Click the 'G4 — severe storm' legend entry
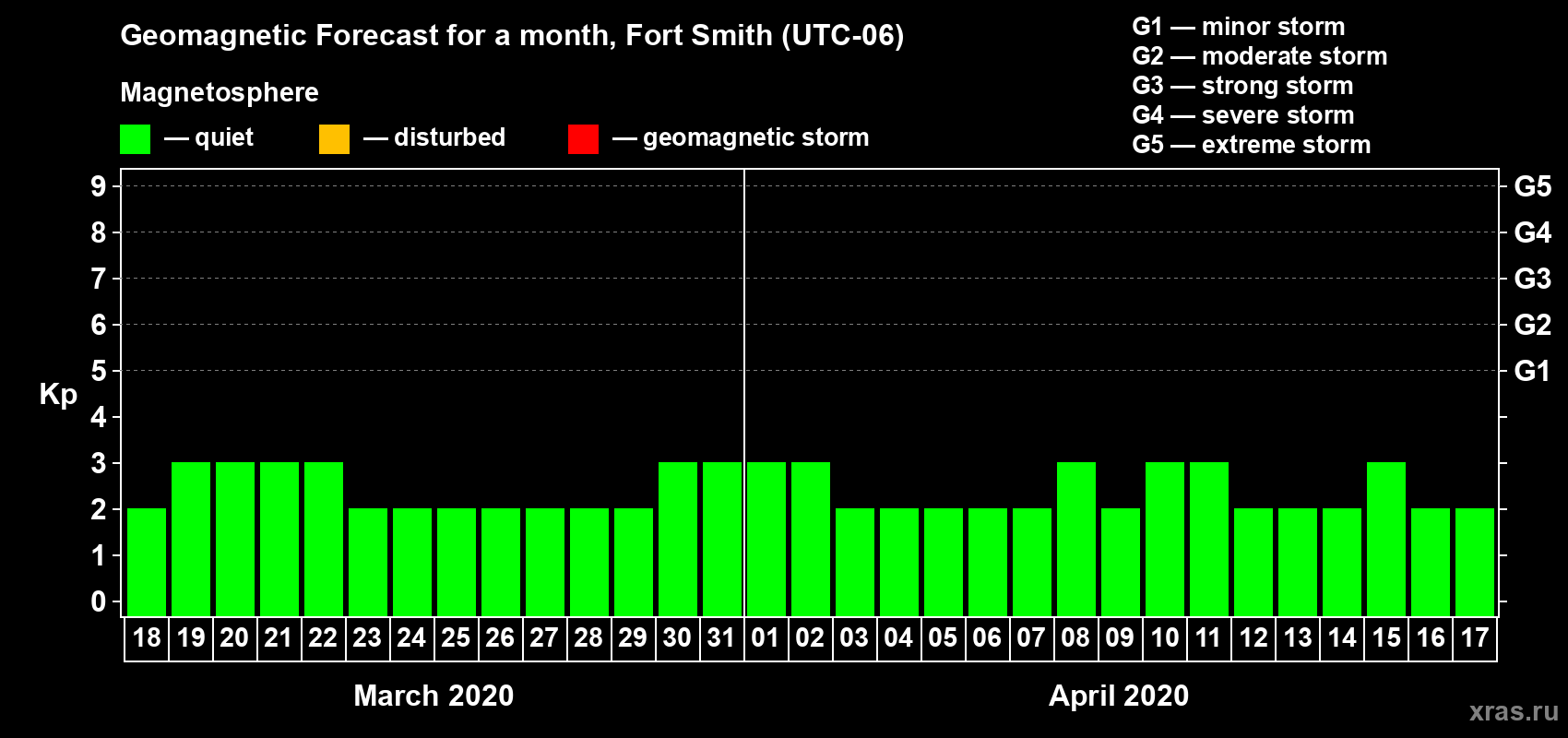This screenshot has height=738, width=1568. coord(1243,115)
